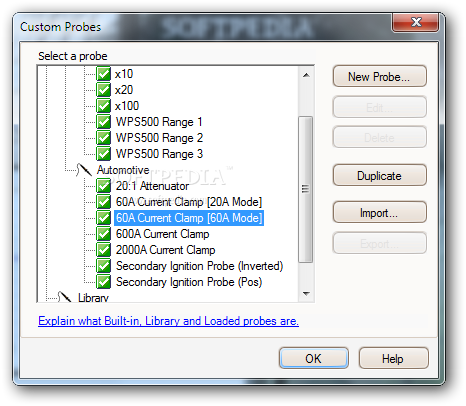Image resolution: width=466 pixels, height=406 pixels.
Task: Toggle checkbox beside 60A Current Clamp [20A Mode]
Action: 103,202
